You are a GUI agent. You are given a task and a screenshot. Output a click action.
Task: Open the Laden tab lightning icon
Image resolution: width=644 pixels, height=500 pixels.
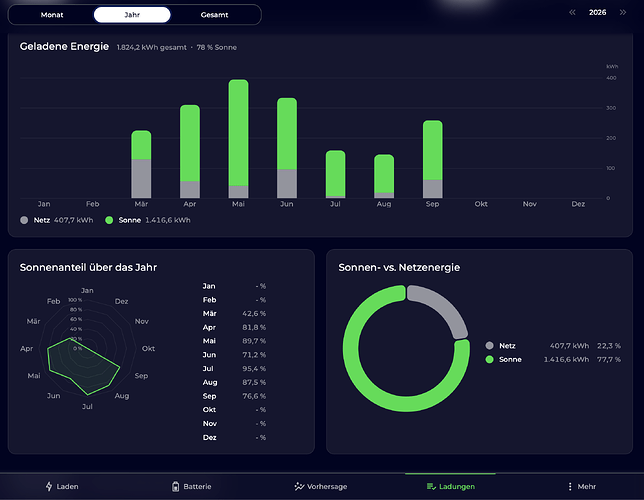(x=49, y=486)
